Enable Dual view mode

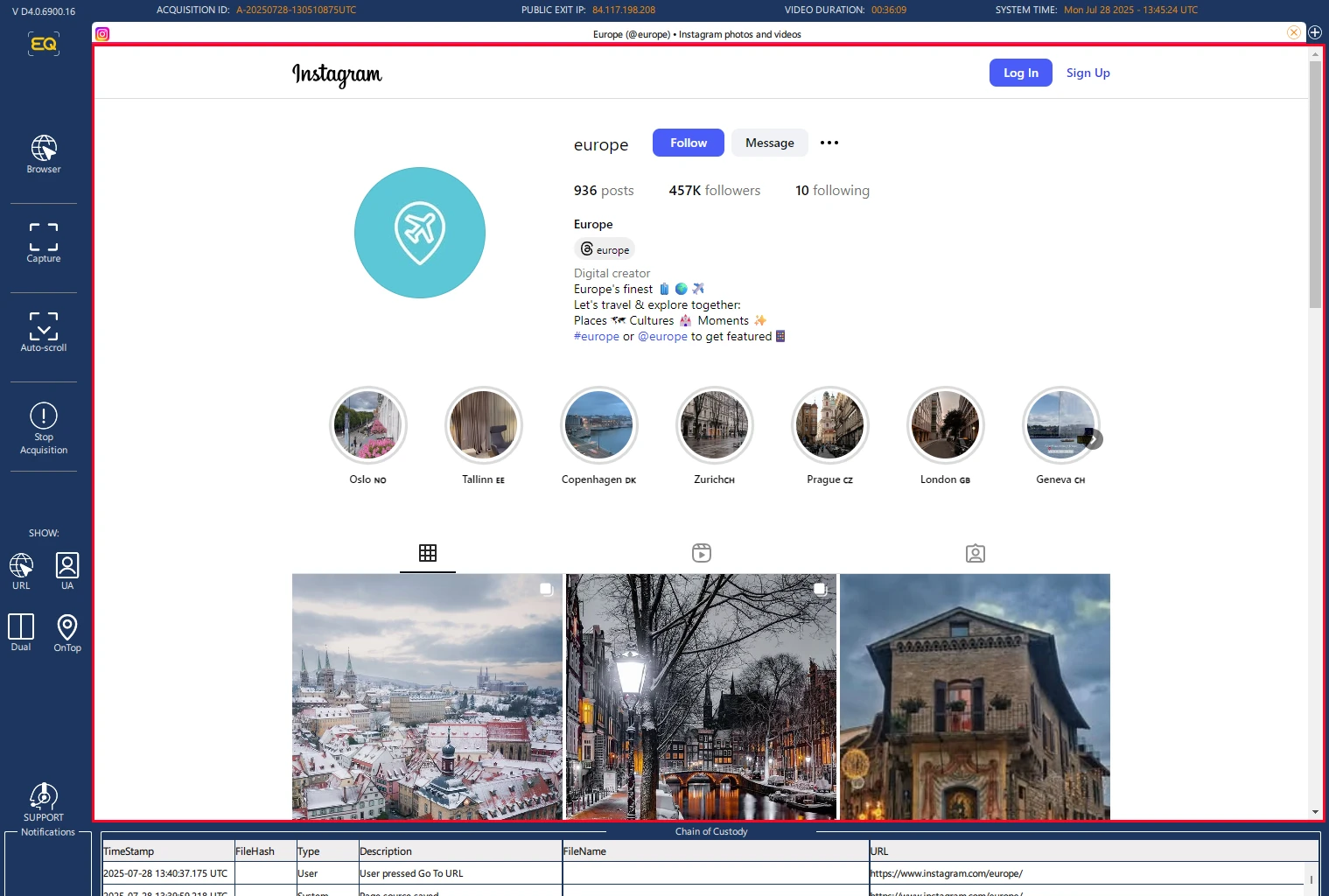(21, 633)
